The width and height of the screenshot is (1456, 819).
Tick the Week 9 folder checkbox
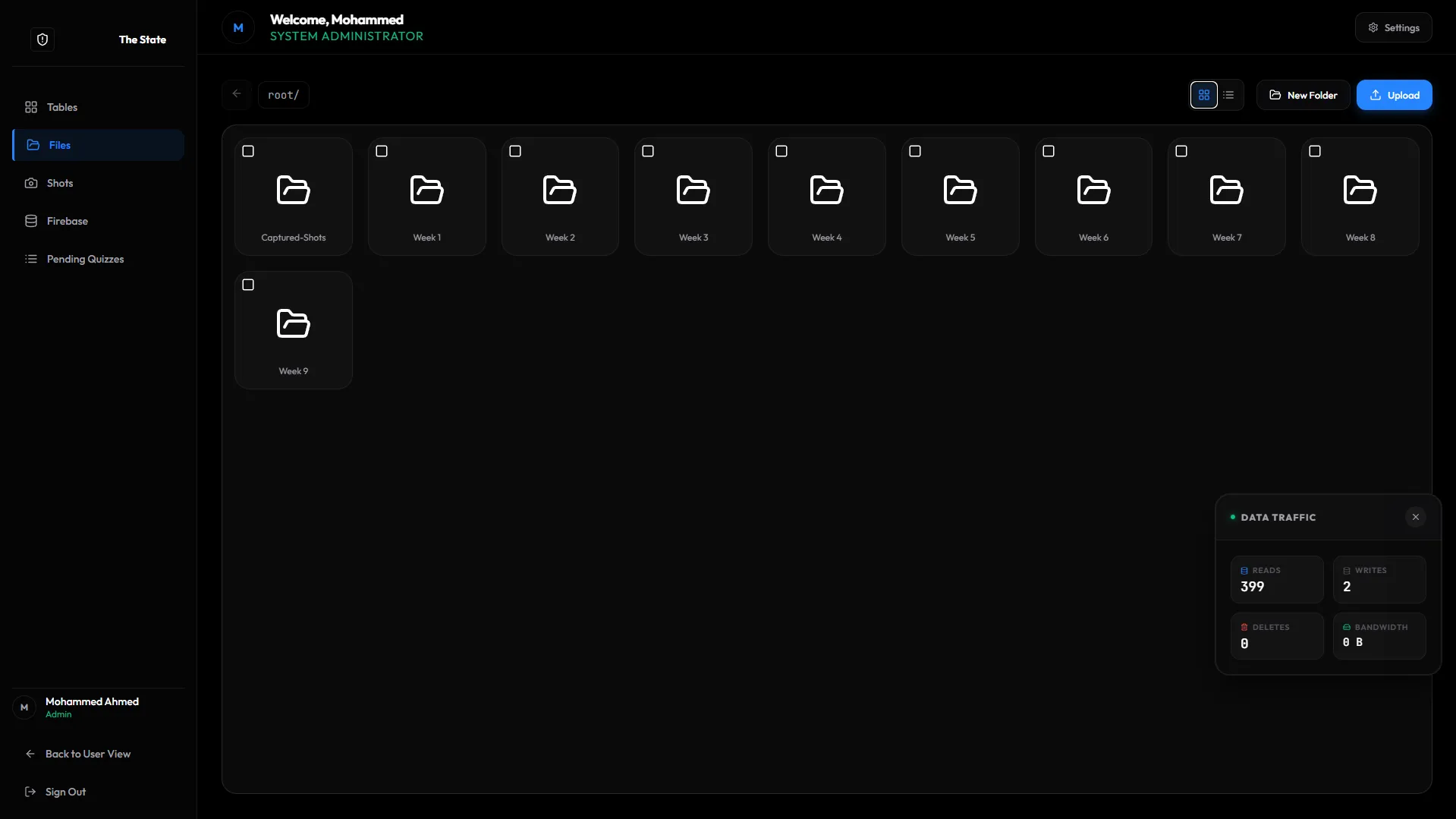click(x=248, y=285)
